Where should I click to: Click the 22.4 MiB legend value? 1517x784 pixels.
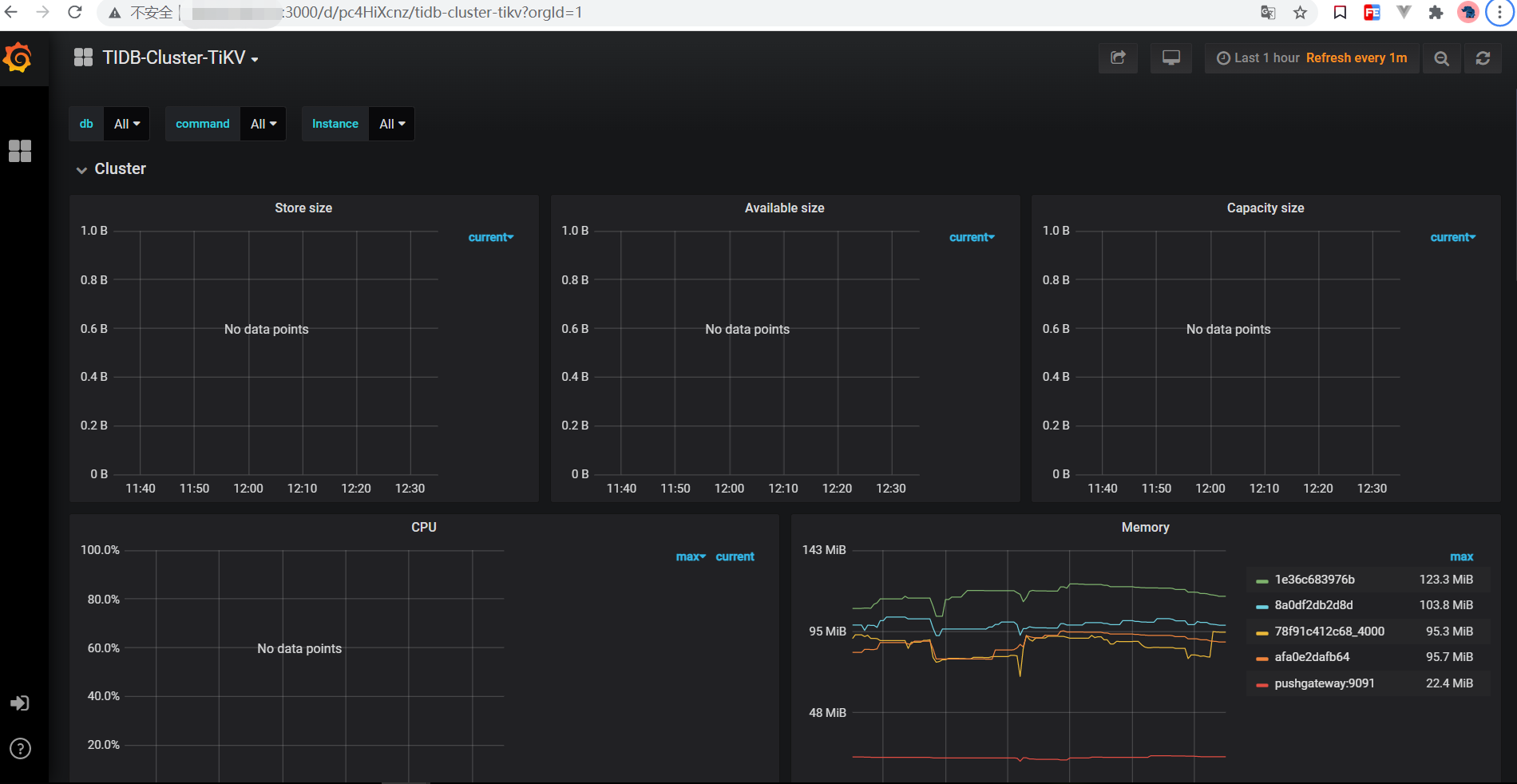pos(1449,683)
